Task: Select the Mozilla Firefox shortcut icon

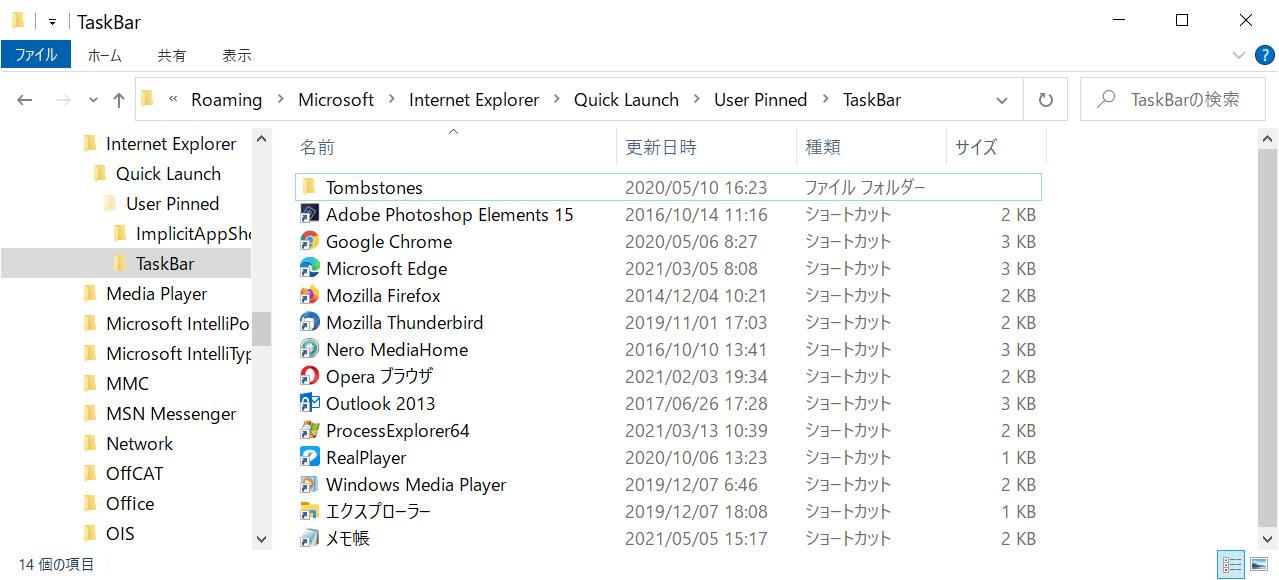Action: click(x=309, y=295)
